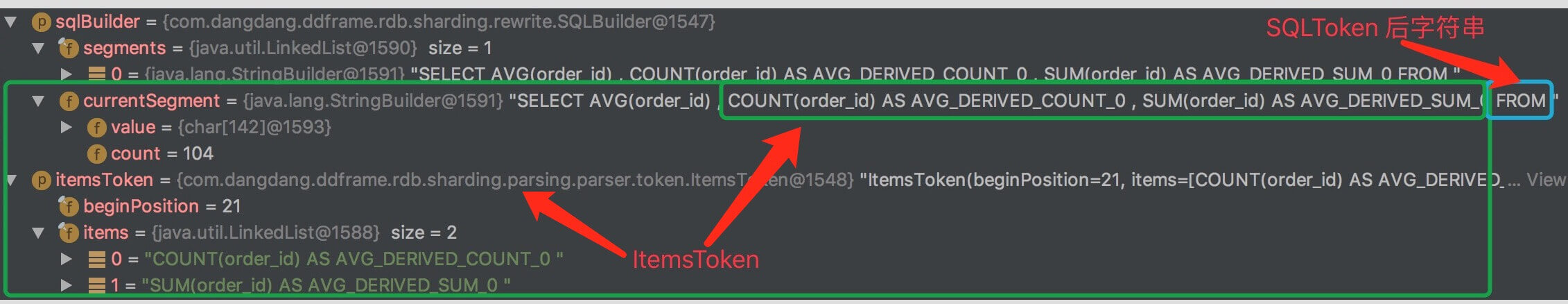Screen dimensions: 1568x304
Task: Expand segments element 0 StringBuilder
Action: (66, 74)
